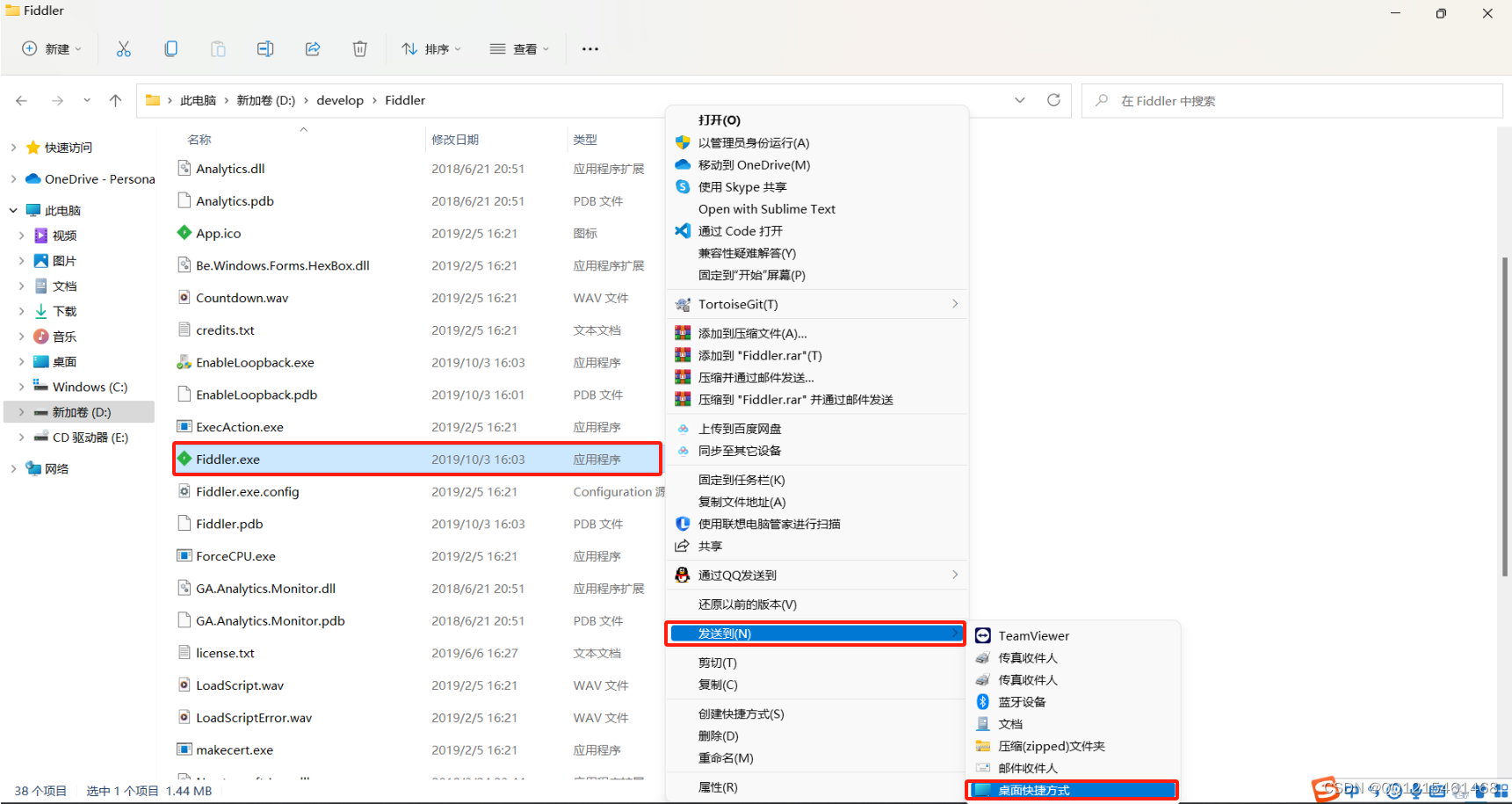
Task: Click the Copy icon in toolbar
Action: (170, 49)
